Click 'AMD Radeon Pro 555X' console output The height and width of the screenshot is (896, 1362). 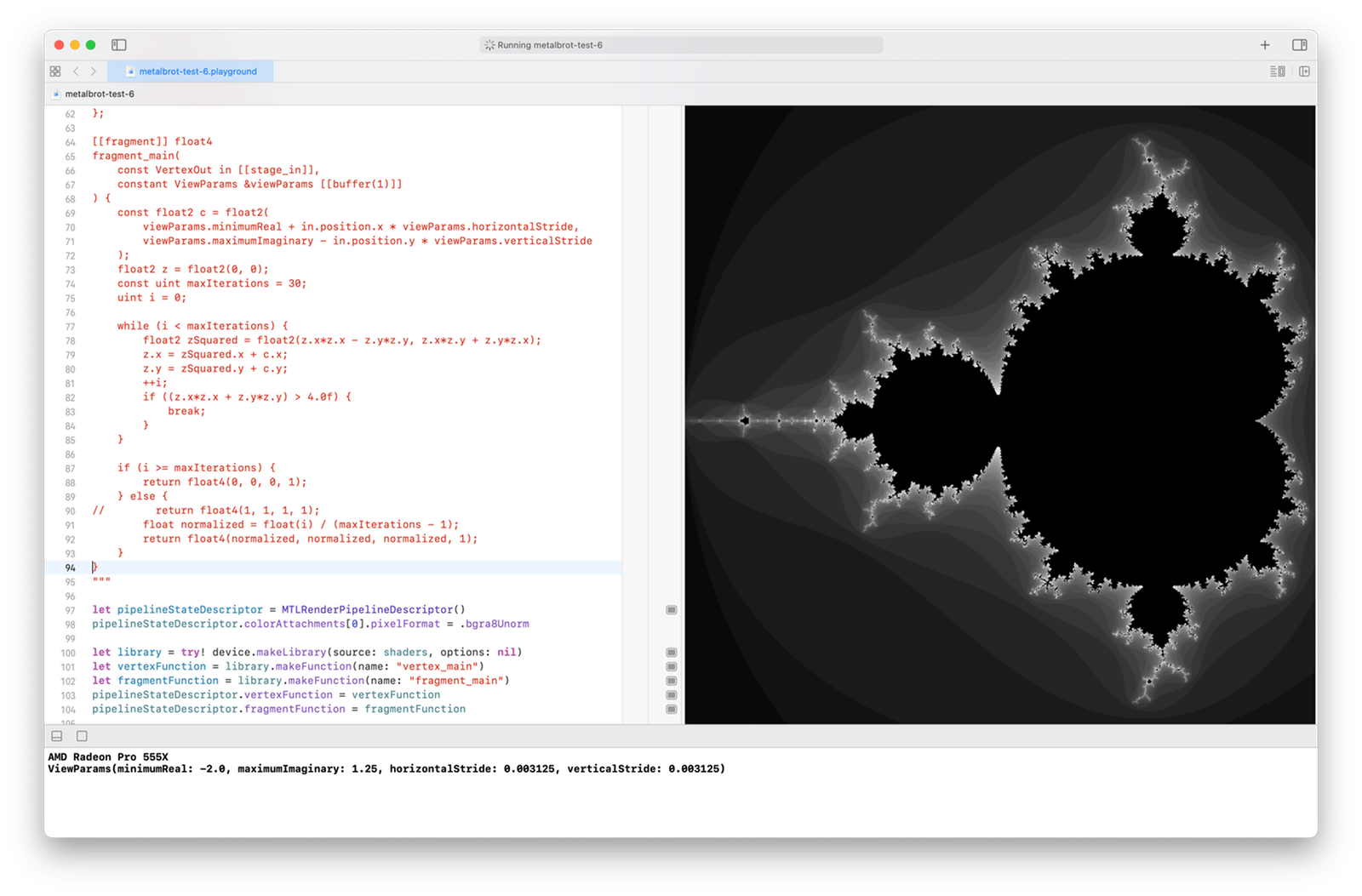108,757
